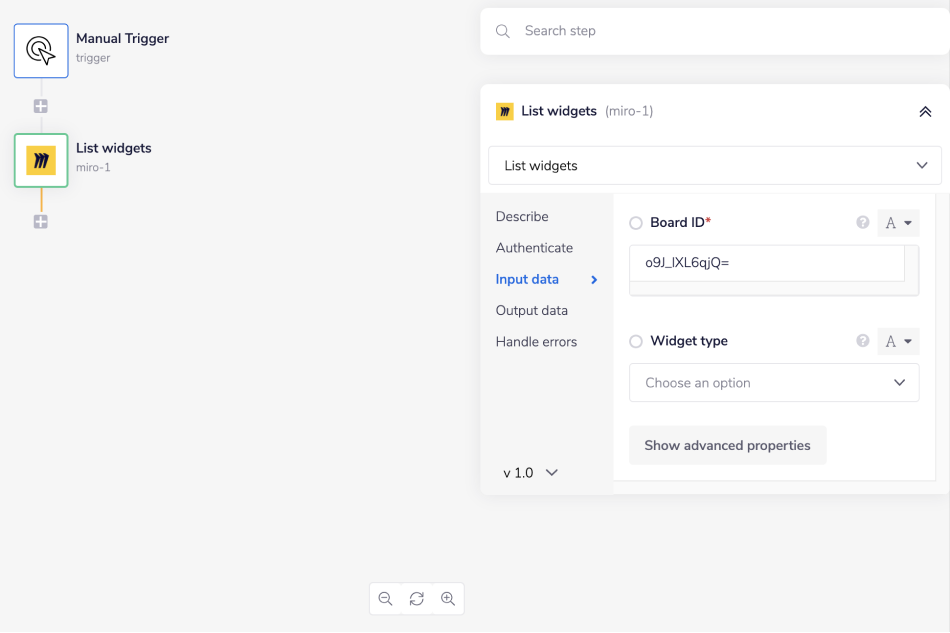This screenshot has width=950, height=633.
Task: Reset the canvas zoom level
Action: coord(417,599)
